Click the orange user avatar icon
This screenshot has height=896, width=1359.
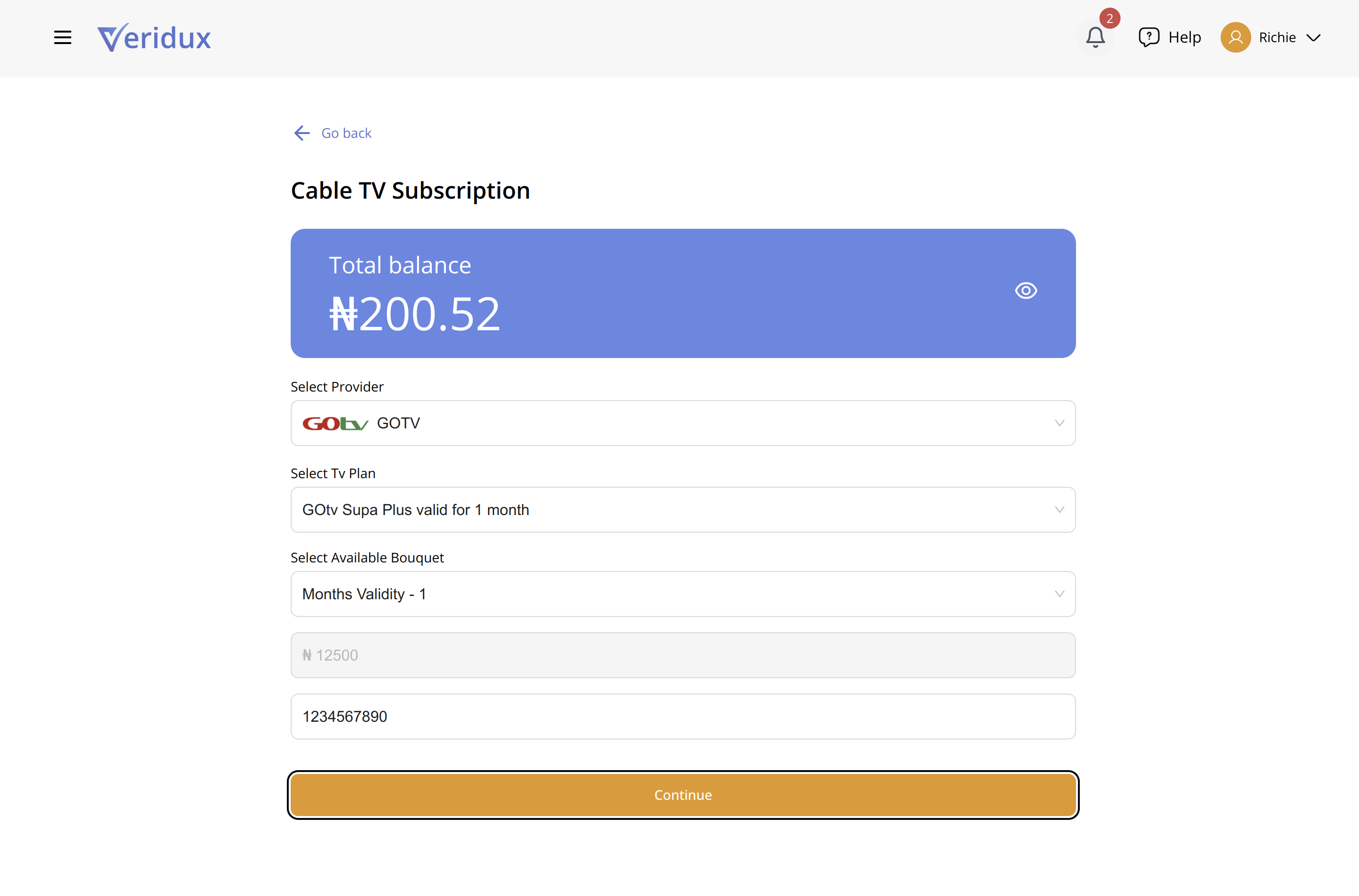pos(1235,38)
